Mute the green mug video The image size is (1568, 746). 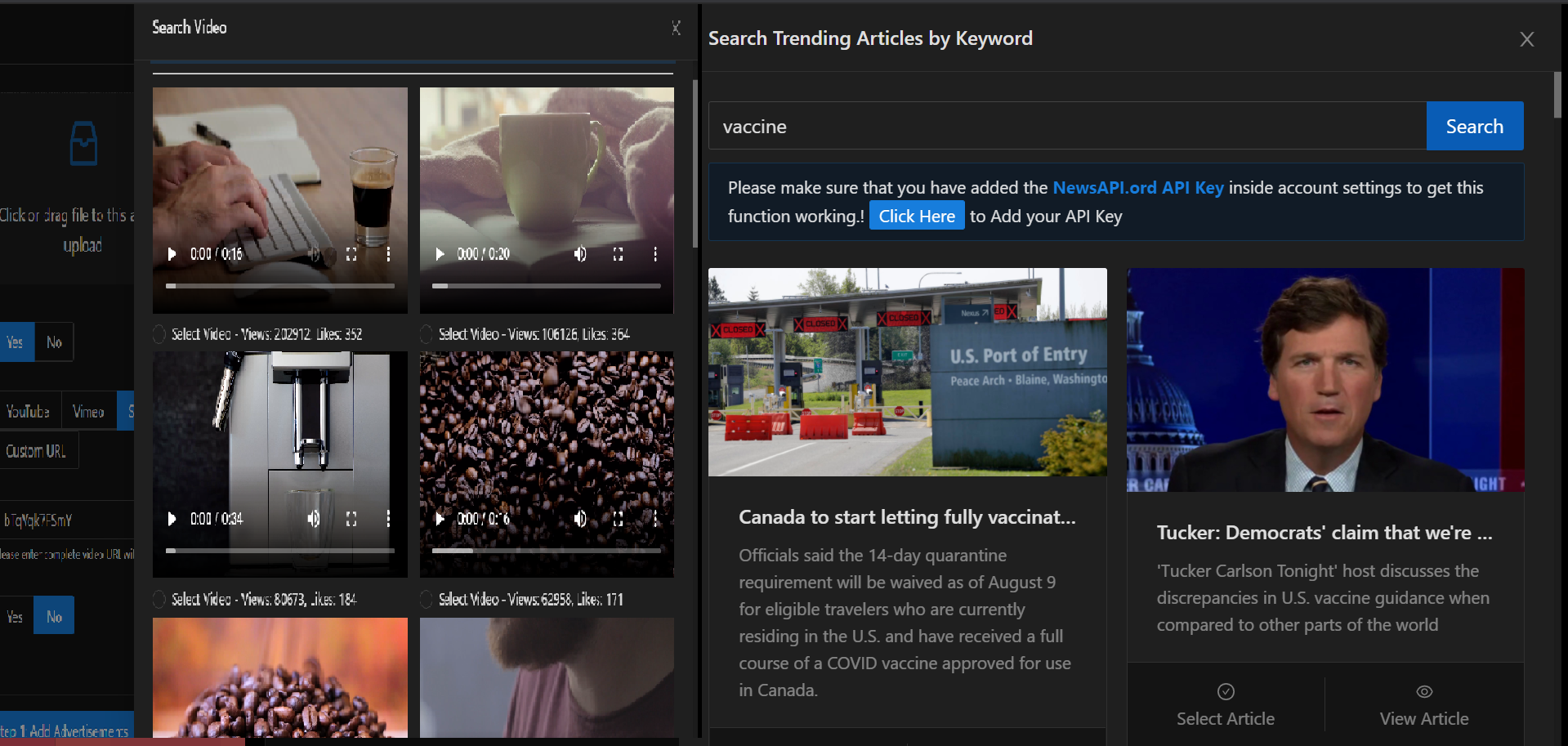(580, 254)
